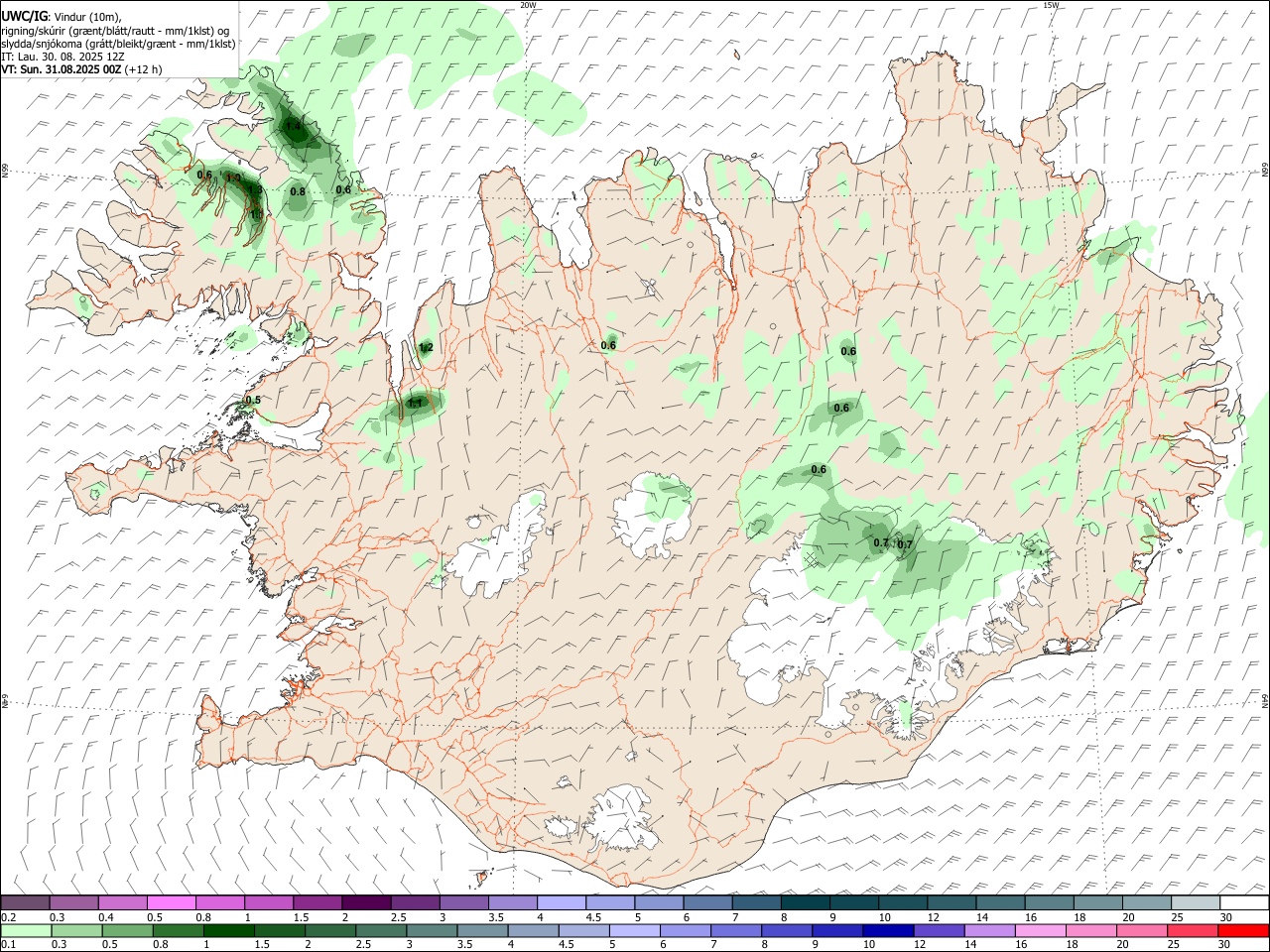Image resolution: width=1270 pixels, height=952 pixels.
Task: Click the lower legend blue swatch labeled 8
Action: (x=786, y=930)
